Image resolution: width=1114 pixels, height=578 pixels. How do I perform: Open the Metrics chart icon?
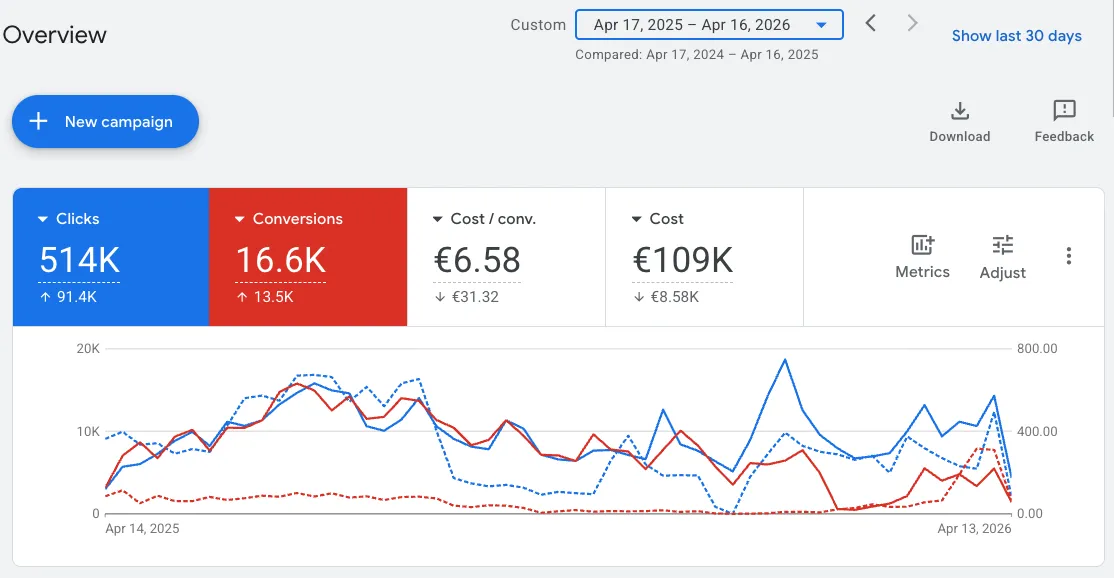pyautogui.click(x=922, y=245)
